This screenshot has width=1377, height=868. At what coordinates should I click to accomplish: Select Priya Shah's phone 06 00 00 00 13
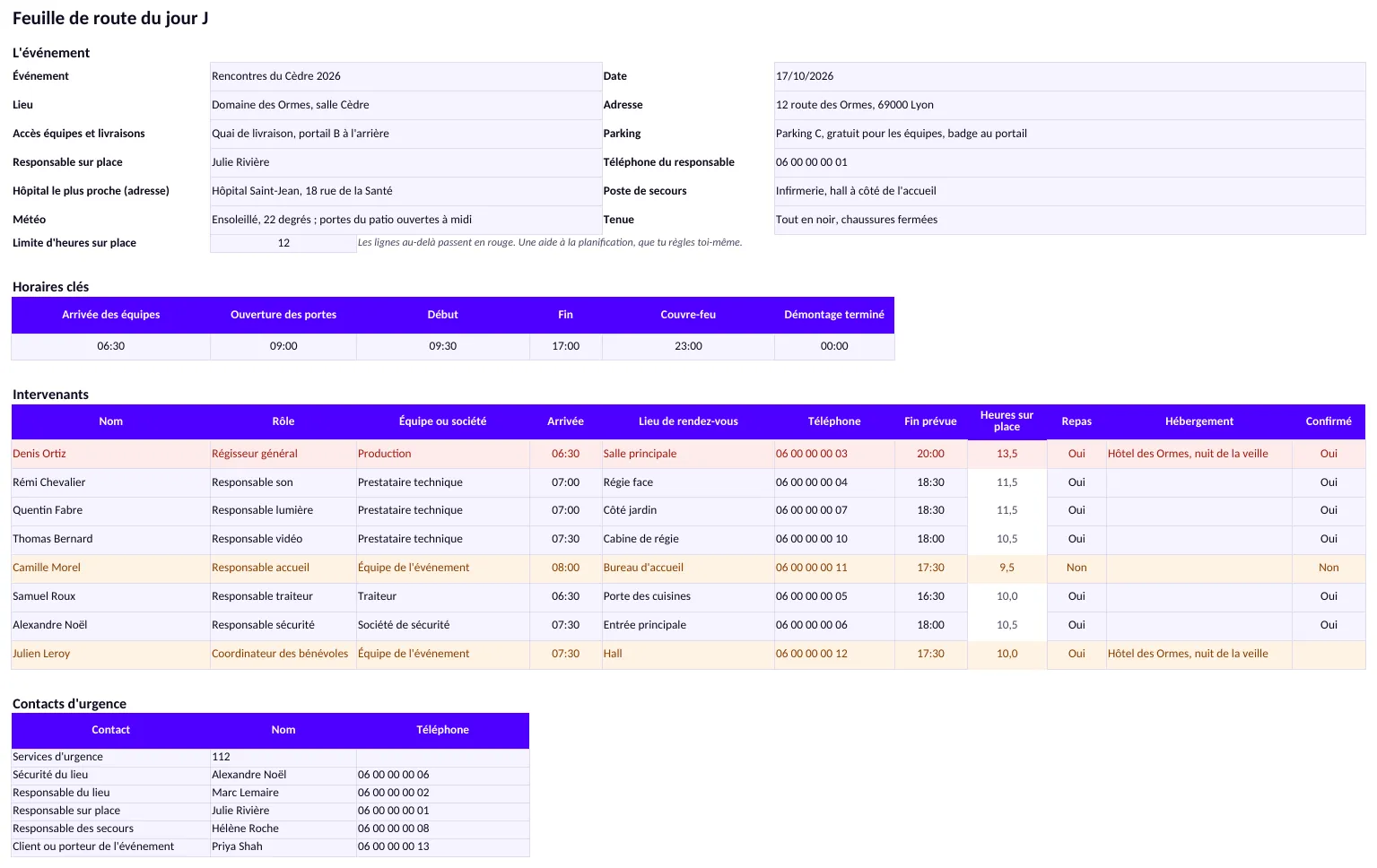click(x=443, y=846)
